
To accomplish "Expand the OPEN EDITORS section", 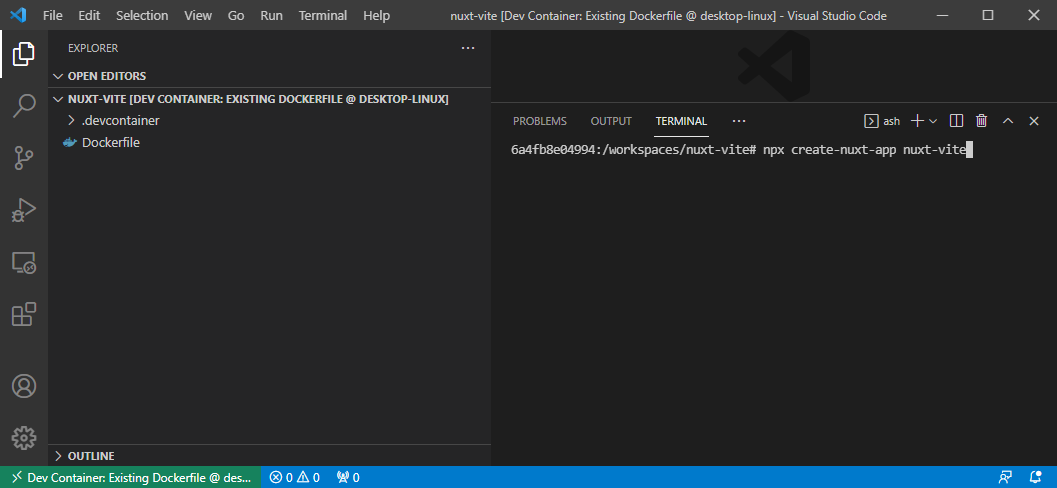I will click(270, 76).
